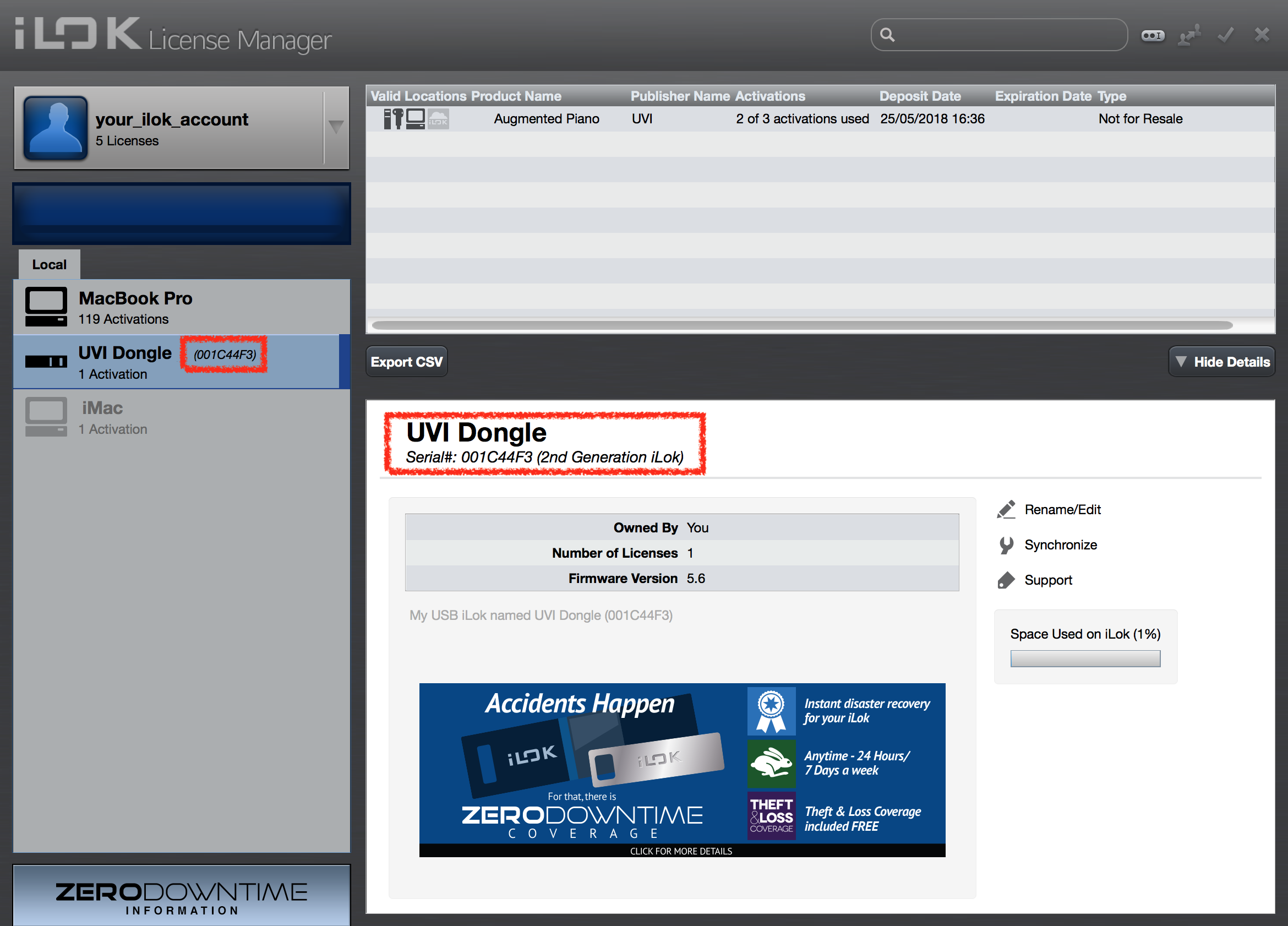Image resolution: width=1288 pixels, height=926 pixels.
Task: Collapse details with Hide Details triangle
Action: (x=1181, y=362)
